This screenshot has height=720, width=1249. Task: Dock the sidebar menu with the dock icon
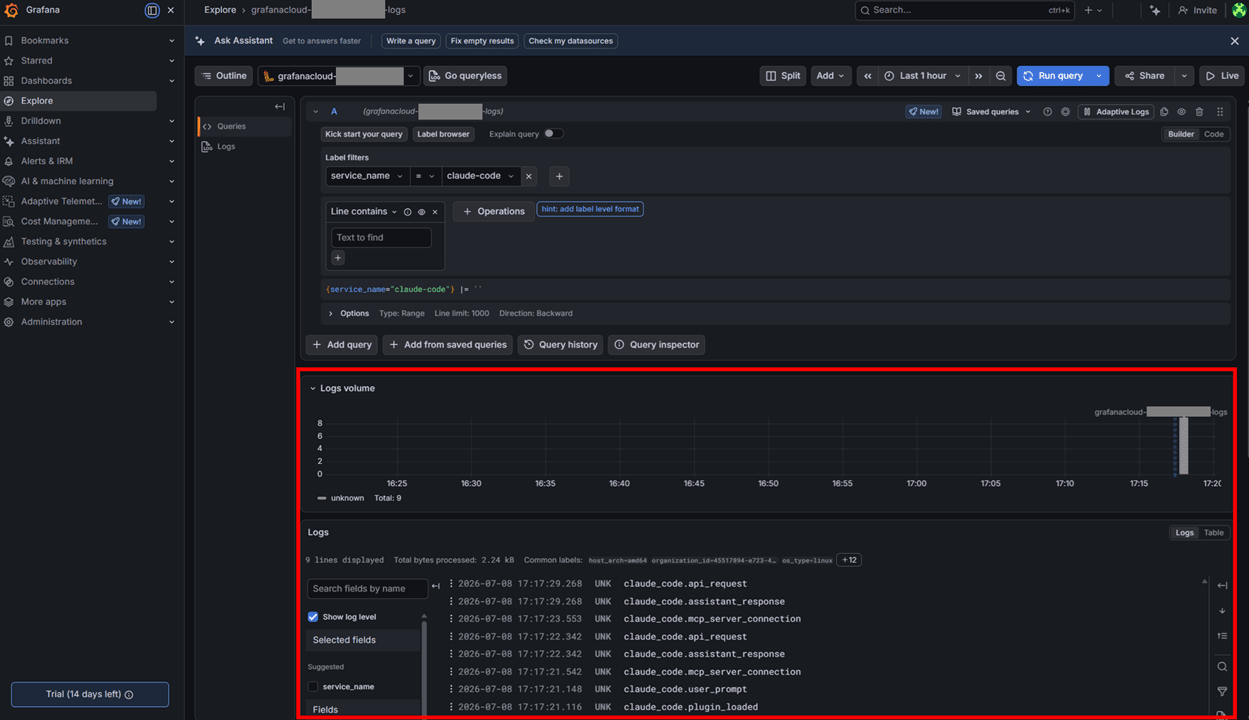tap(152, 10)
